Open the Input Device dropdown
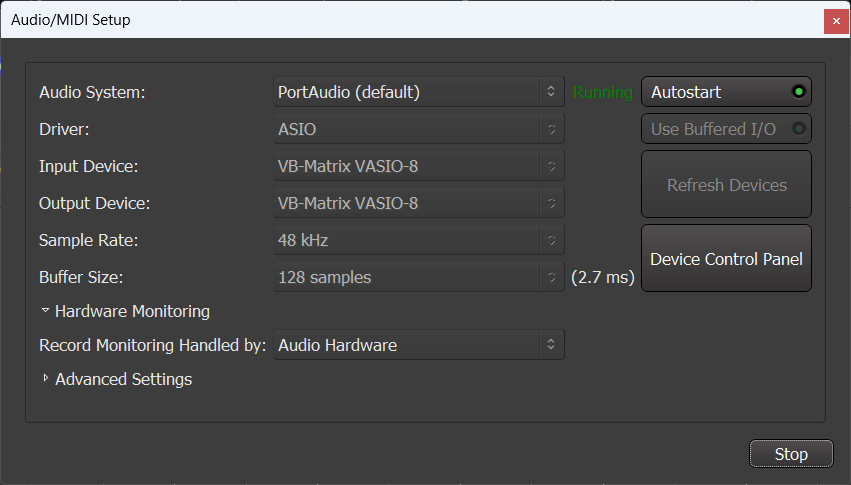Screen dimensions: 851x485 pos(418,166)
